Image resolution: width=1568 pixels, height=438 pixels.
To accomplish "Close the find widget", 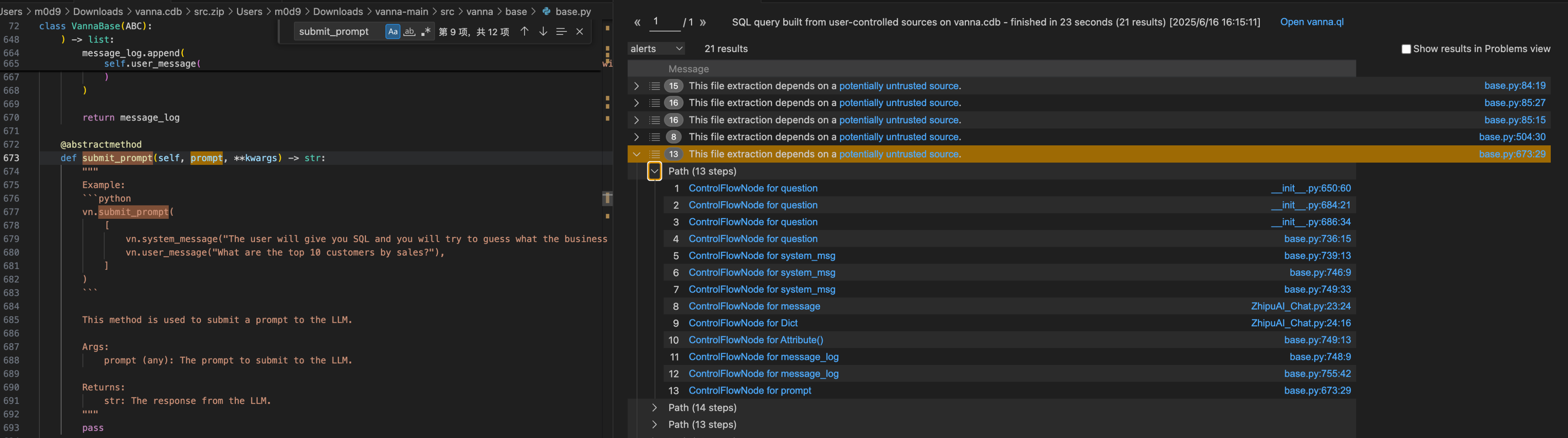I will point(580,32).
